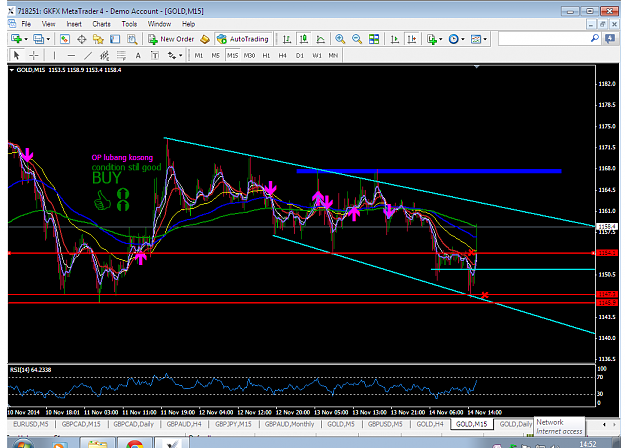The height and width of the screenshot is (448, 625).
Task: Switch timeframe to H4
Action: pos(283,55)
